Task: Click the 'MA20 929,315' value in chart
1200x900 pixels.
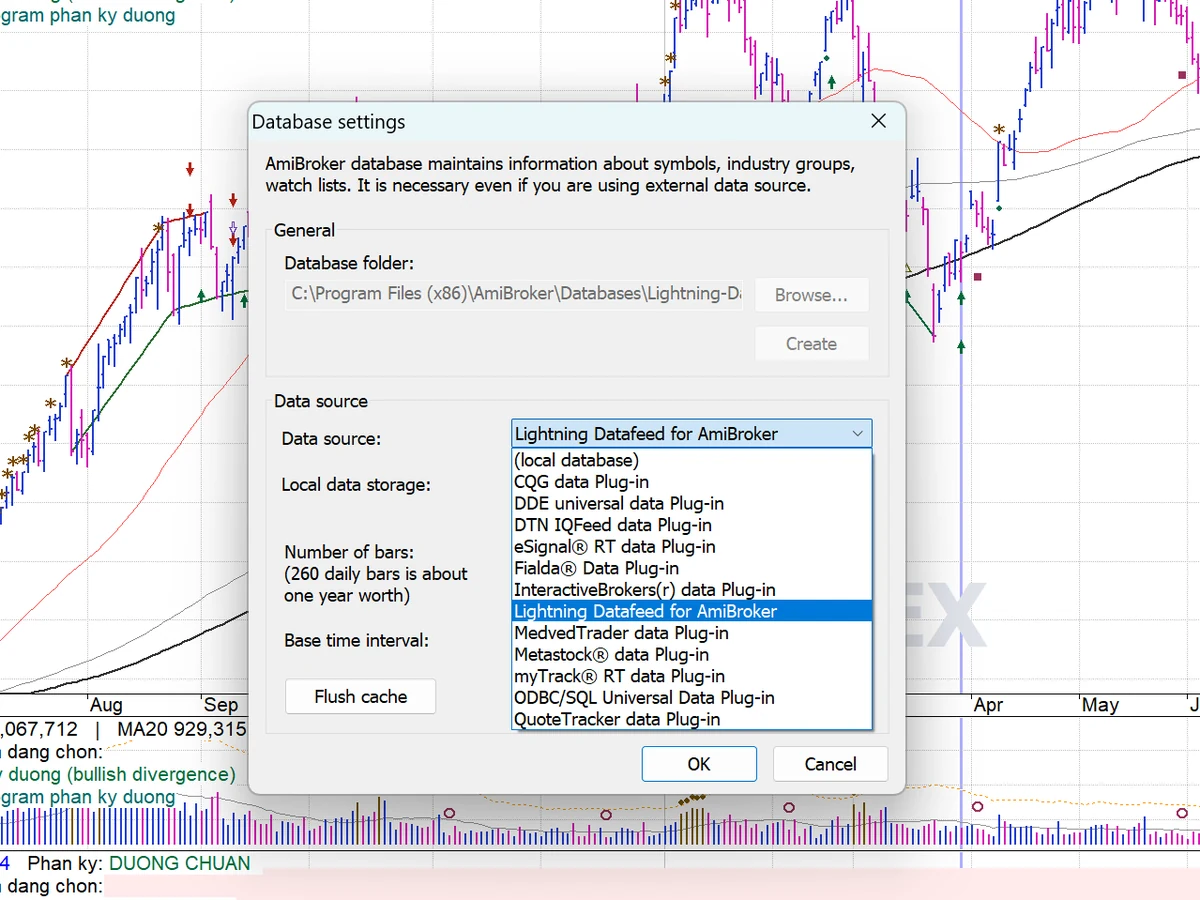Action: click(181, 730)
